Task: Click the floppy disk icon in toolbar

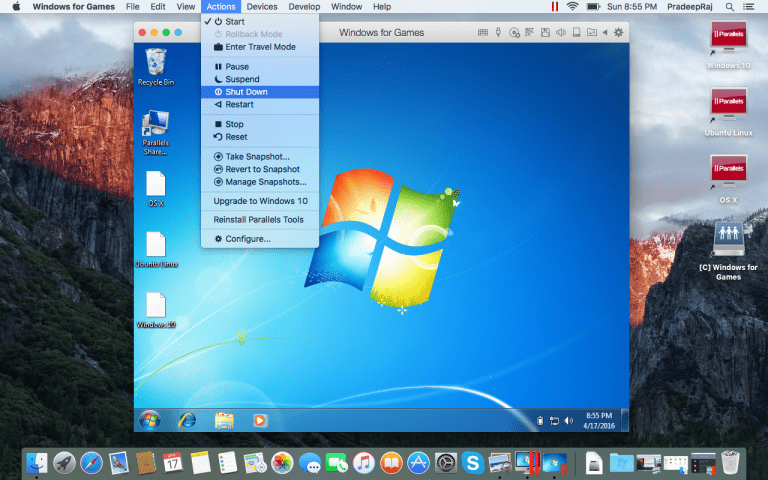Action: (545, 32)
